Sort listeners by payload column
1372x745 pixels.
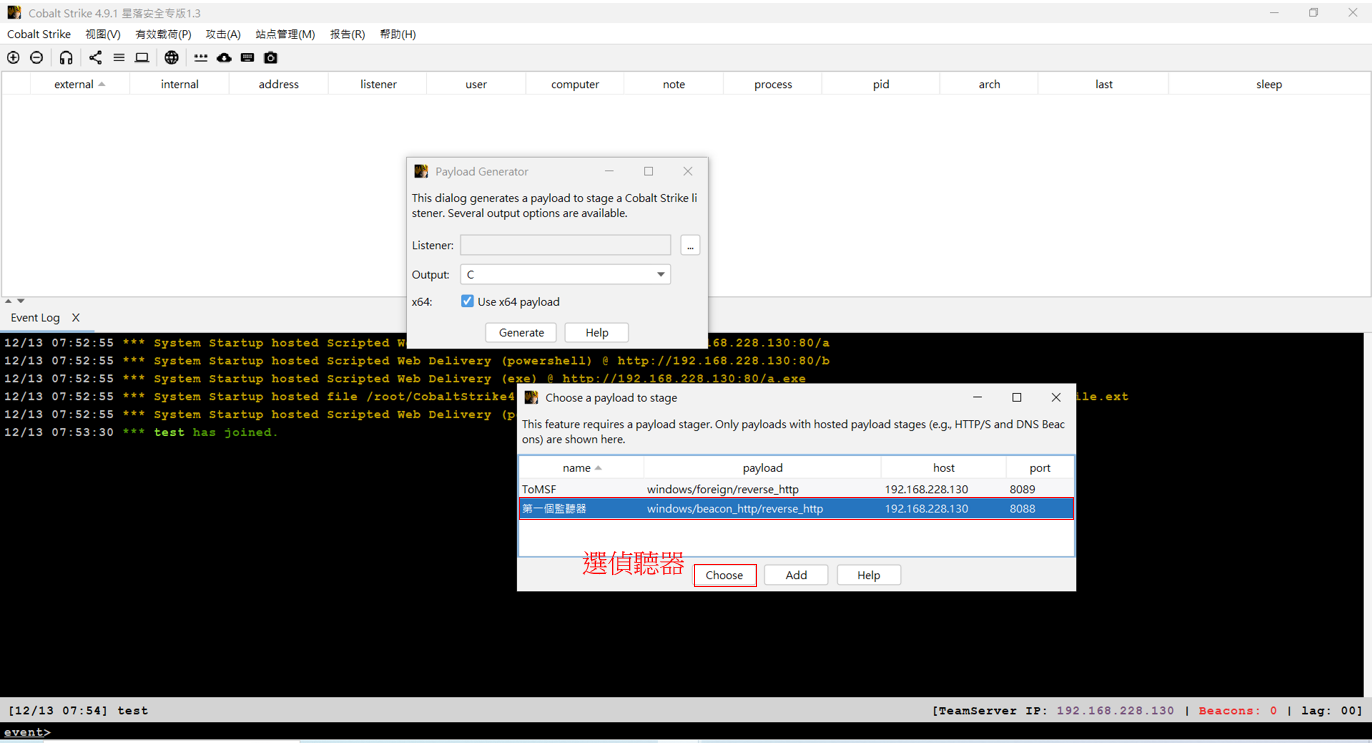762,468
